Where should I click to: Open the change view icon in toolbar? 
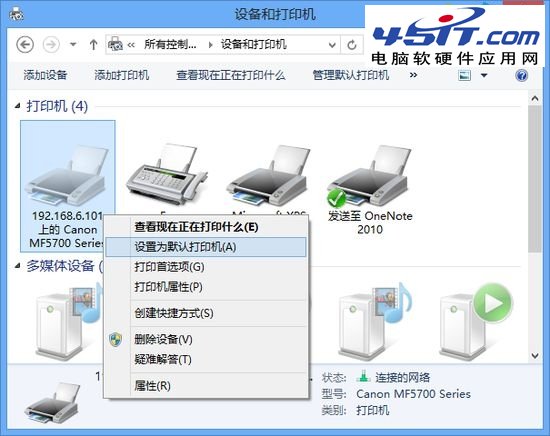[x=464, y=75]
